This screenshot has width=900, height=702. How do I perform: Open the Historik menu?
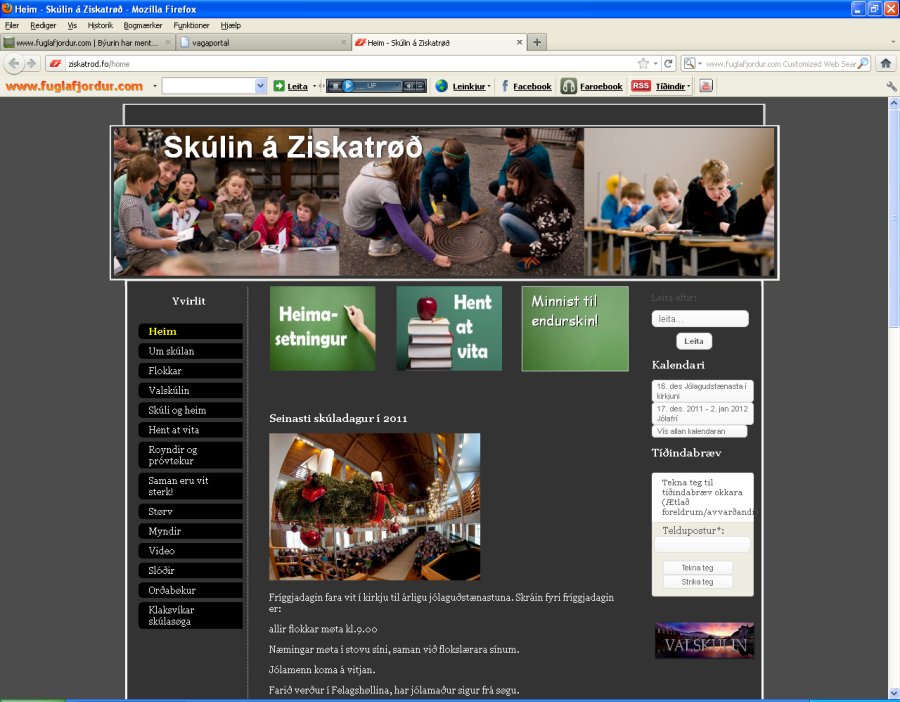(x=100, y=25)
